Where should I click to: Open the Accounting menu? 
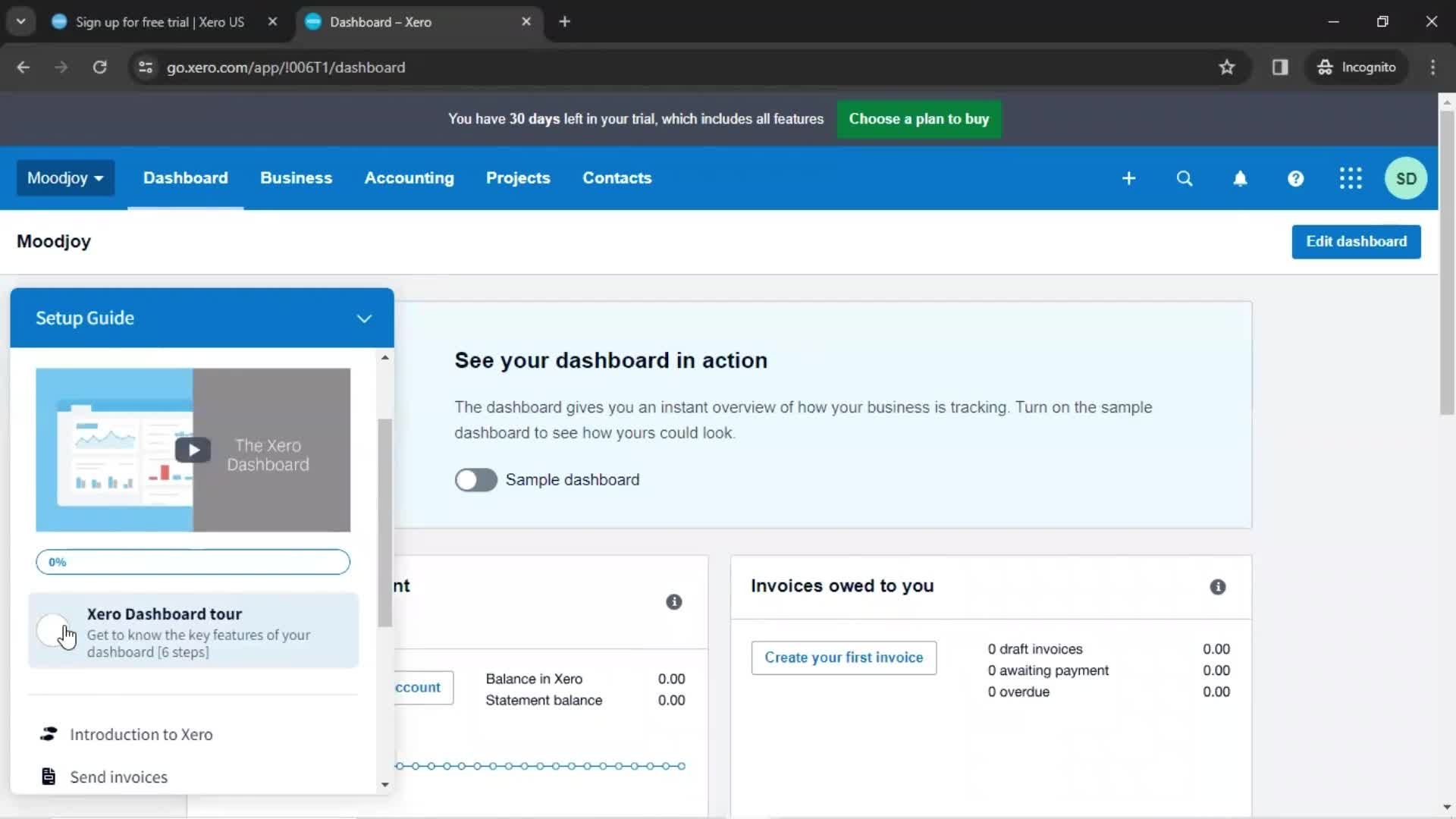click(409, 178)
